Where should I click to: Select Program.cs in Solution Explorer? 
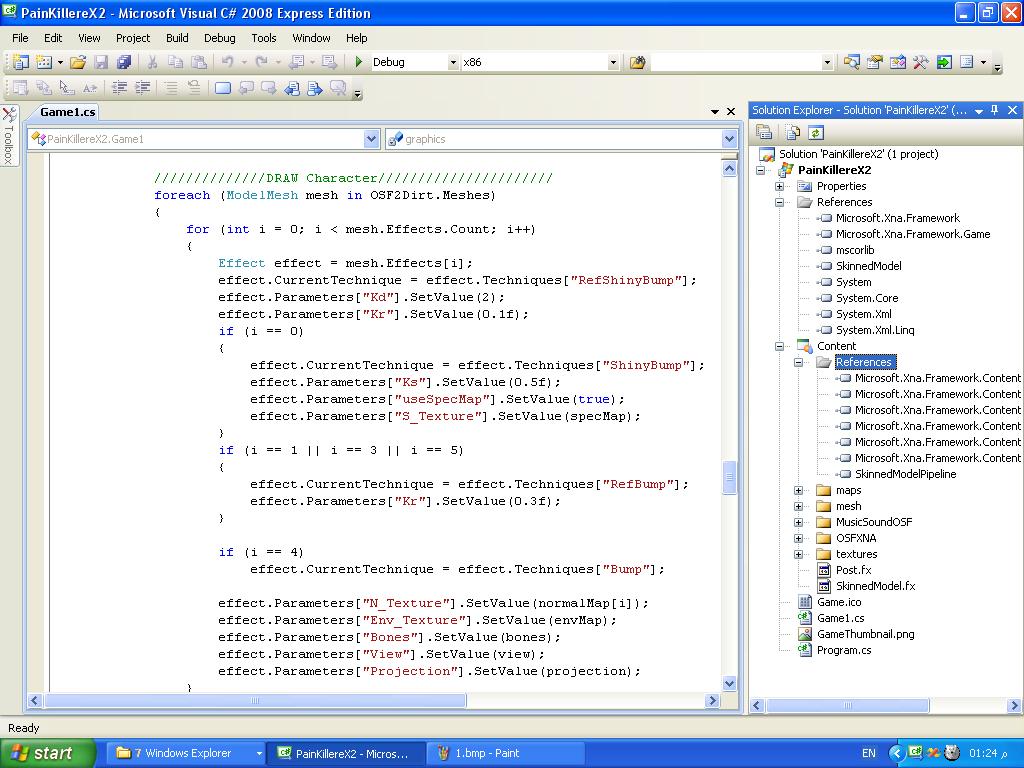(x=844, y=650)
